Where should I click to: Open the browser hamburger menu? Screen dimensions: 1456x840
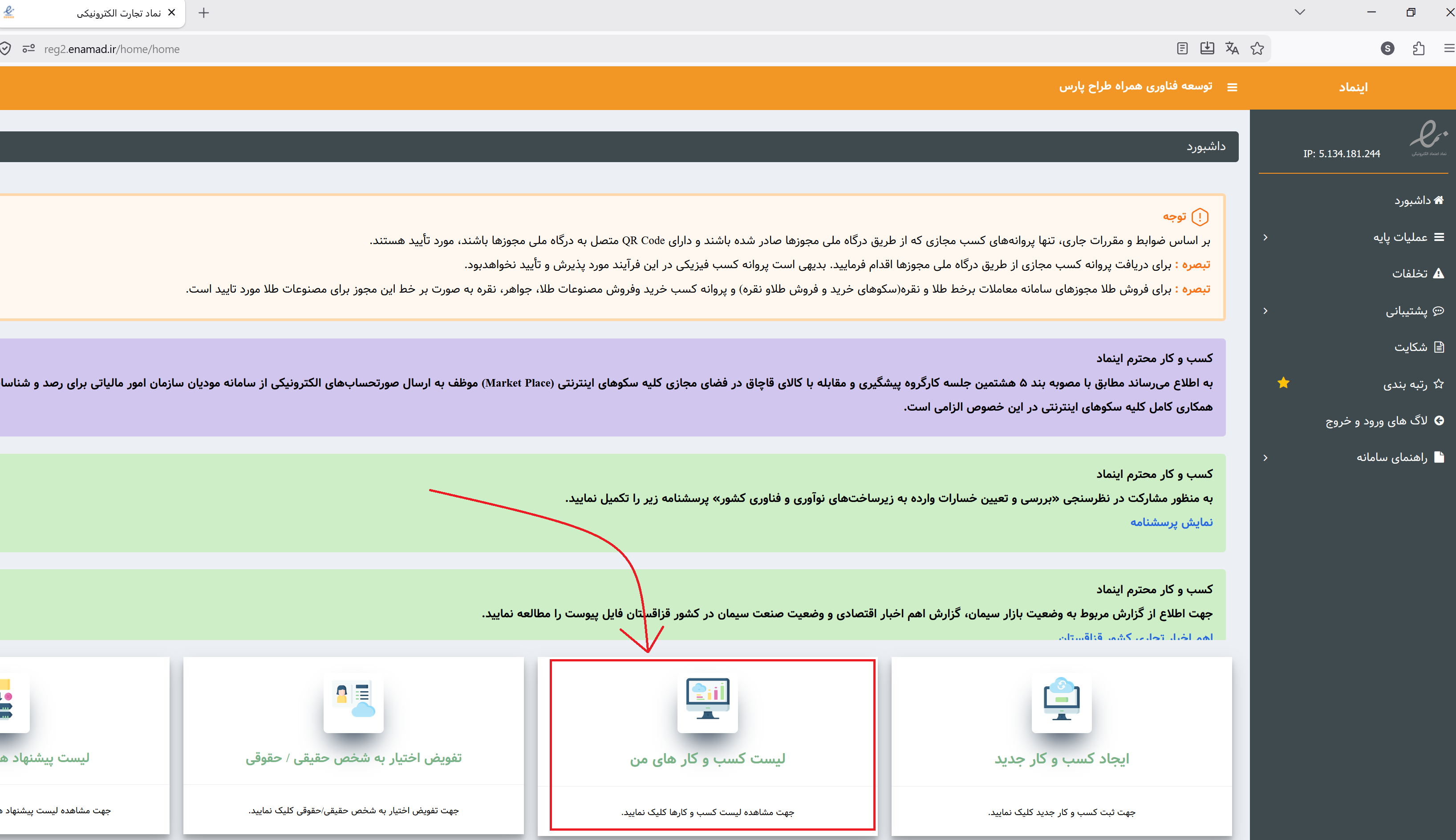tap(1449, 49)
